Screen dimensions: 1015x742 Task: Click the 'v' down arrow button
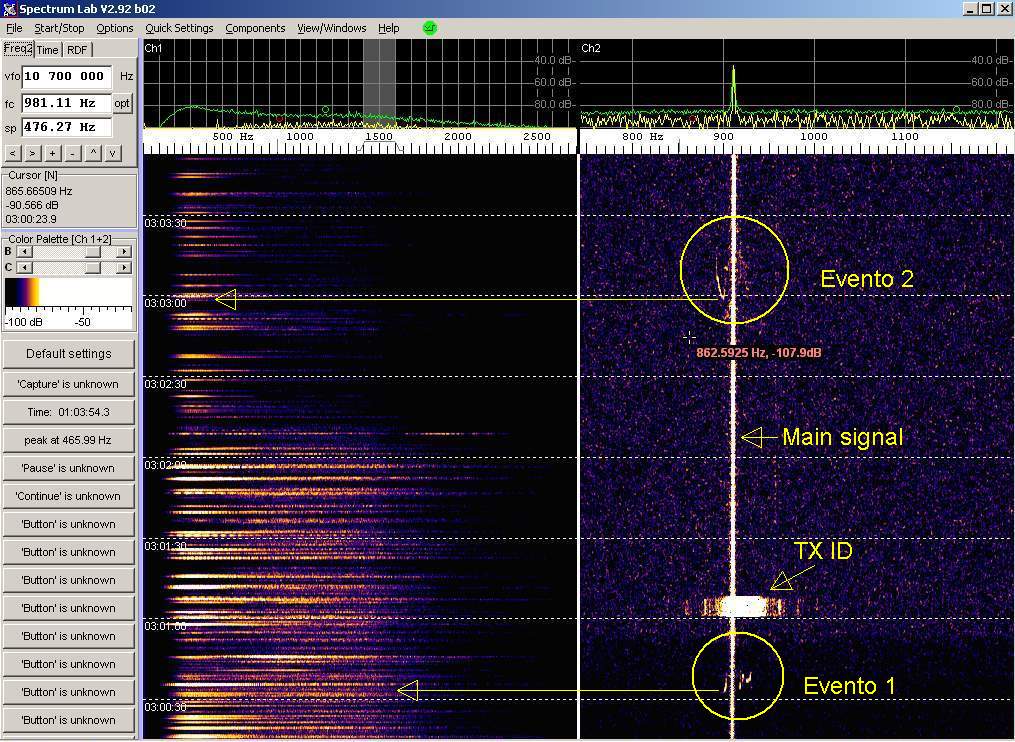click(x=113, y=153)
